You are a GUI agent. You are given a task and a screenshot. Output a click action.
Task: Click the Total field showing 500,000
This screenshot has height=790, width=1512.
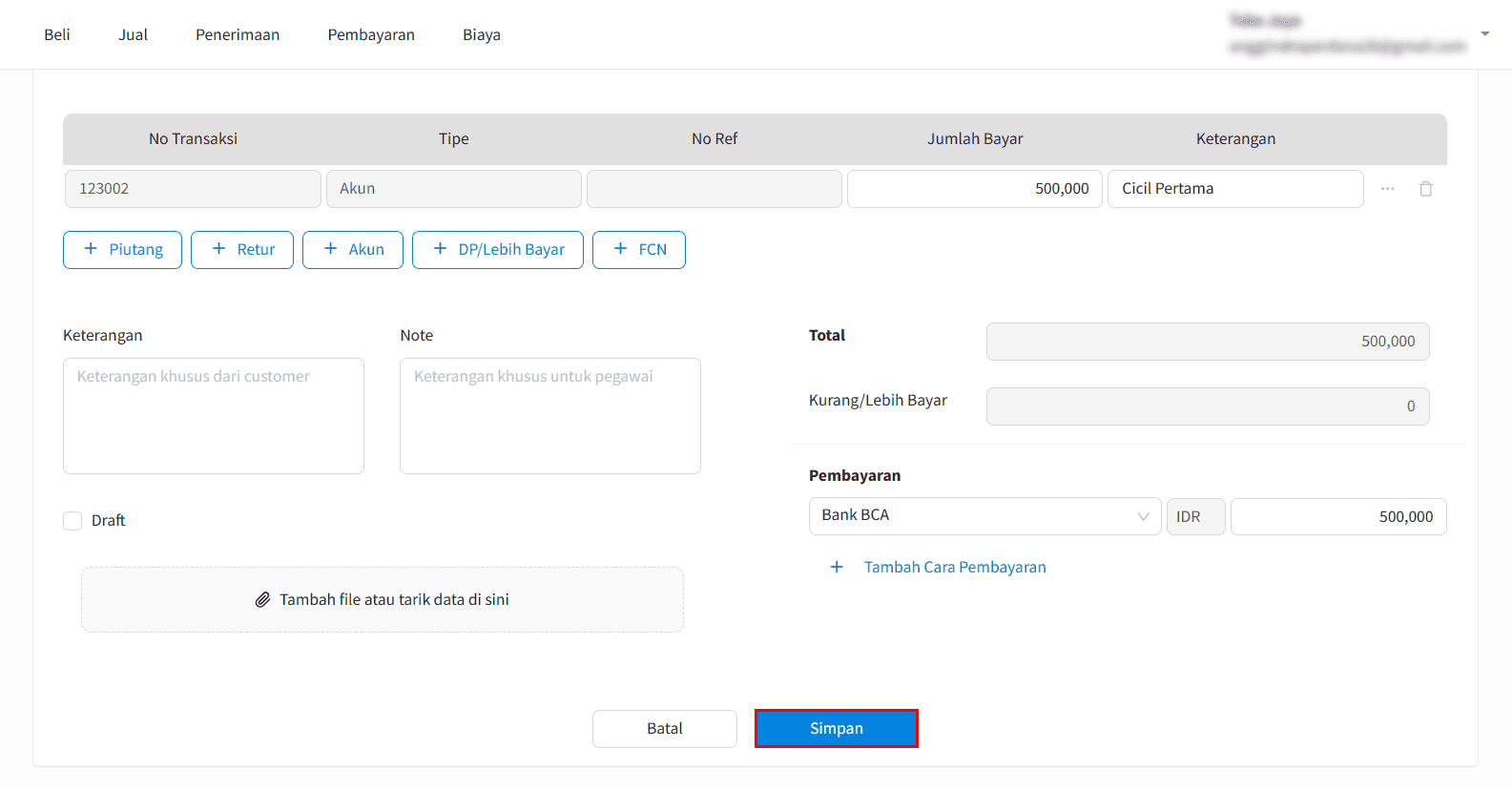point(1208,342)
